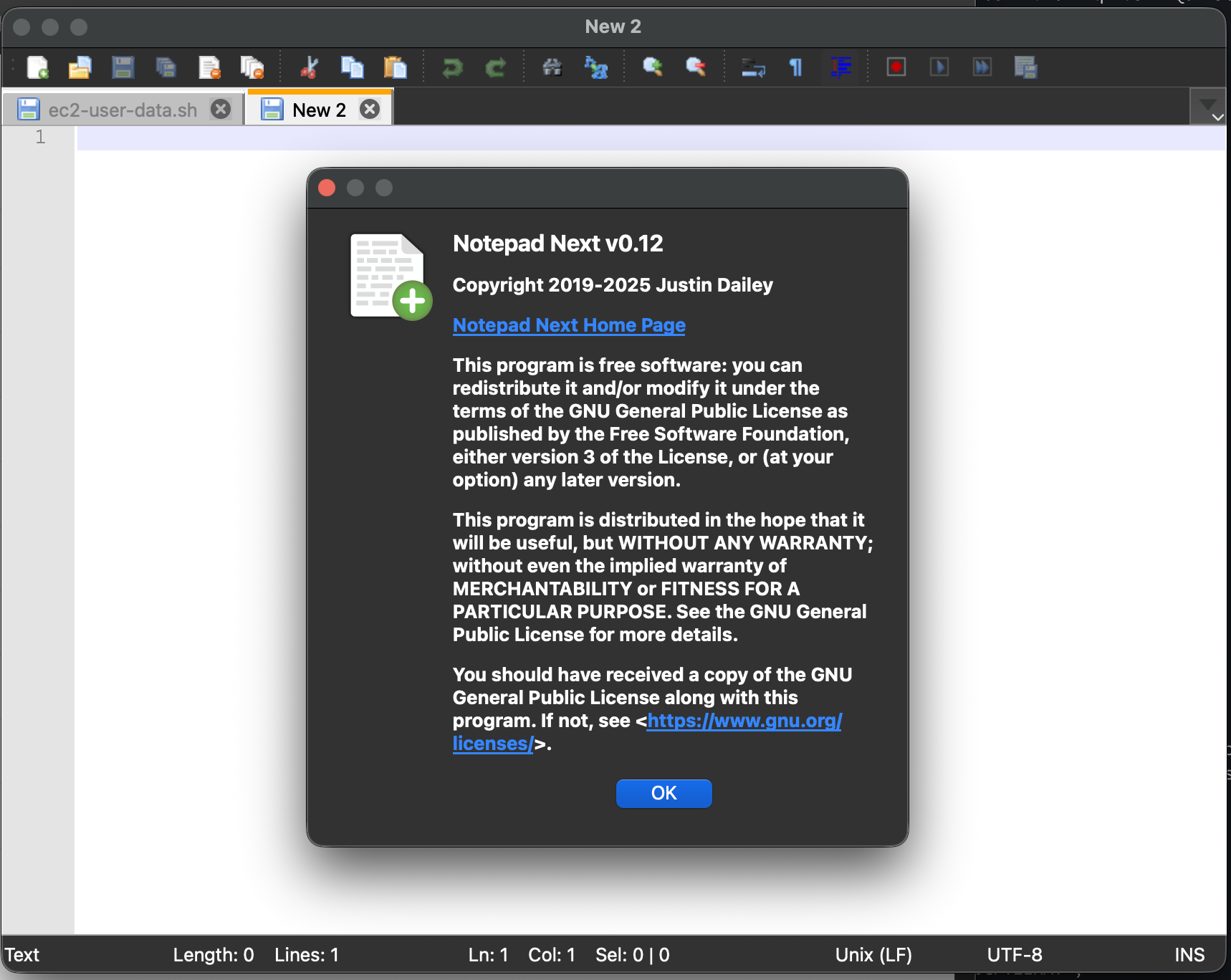Image resolution: width=1231 pixels, height=980 pixels.
Task: Click the UTF-8 encoding indicator
Action: 1015,955
